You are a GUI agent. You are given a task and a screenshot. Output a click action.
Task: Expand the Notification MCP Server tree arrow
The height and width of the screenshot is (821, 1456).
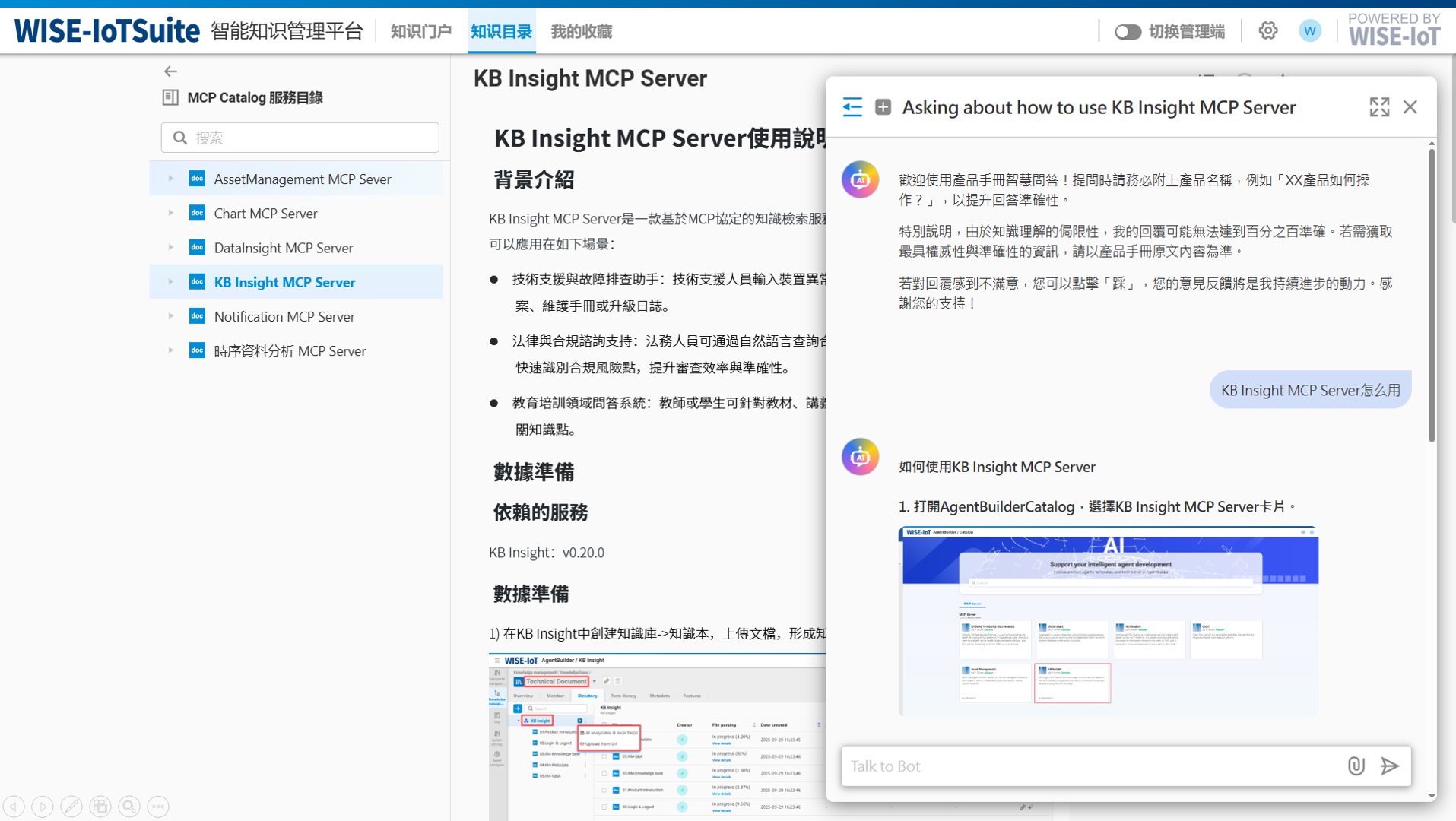[x=171, y=316]
